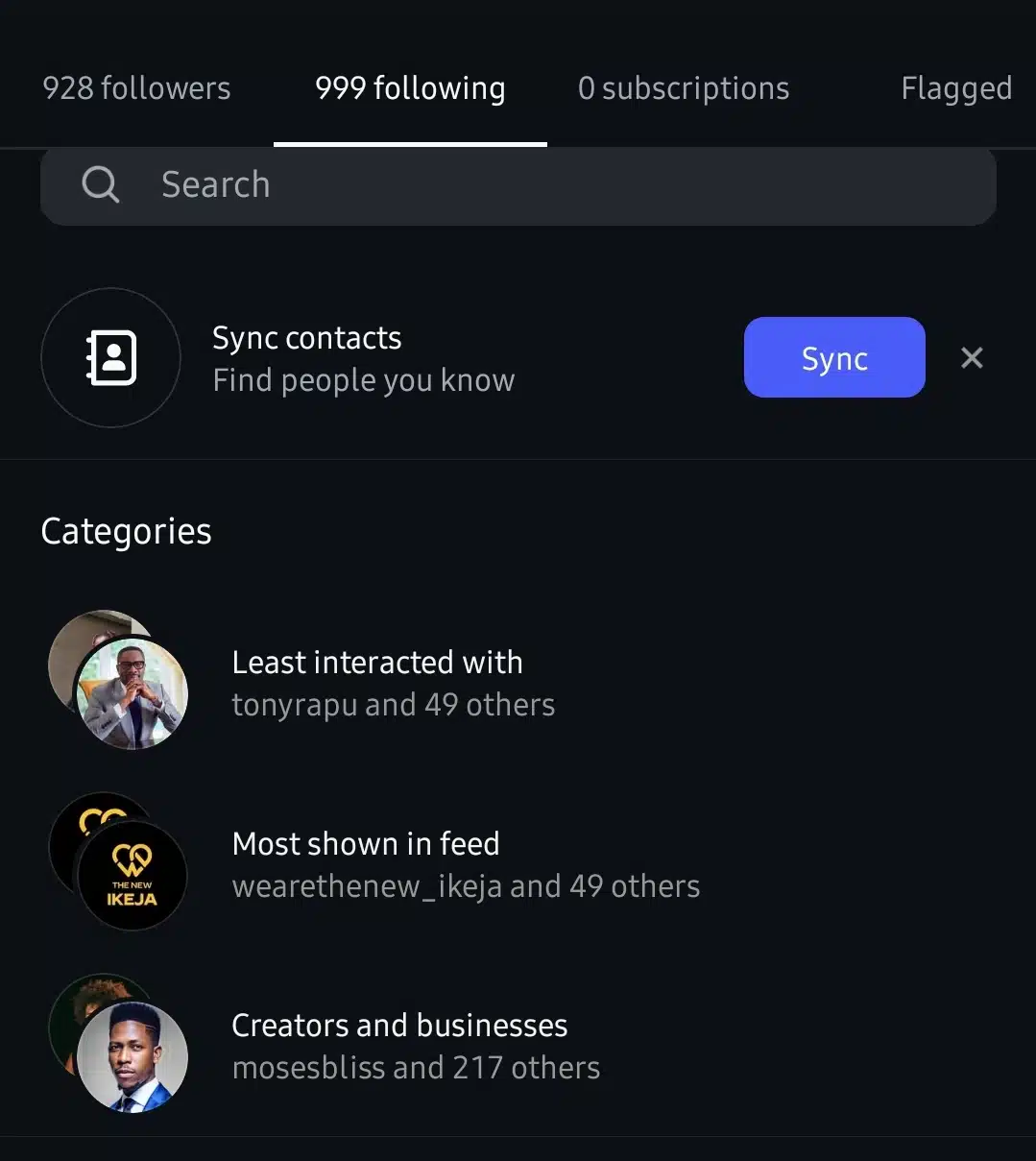Open Creators and businesses category
Viewport: 1036px width, 1161px height.
pos(518,1045)
